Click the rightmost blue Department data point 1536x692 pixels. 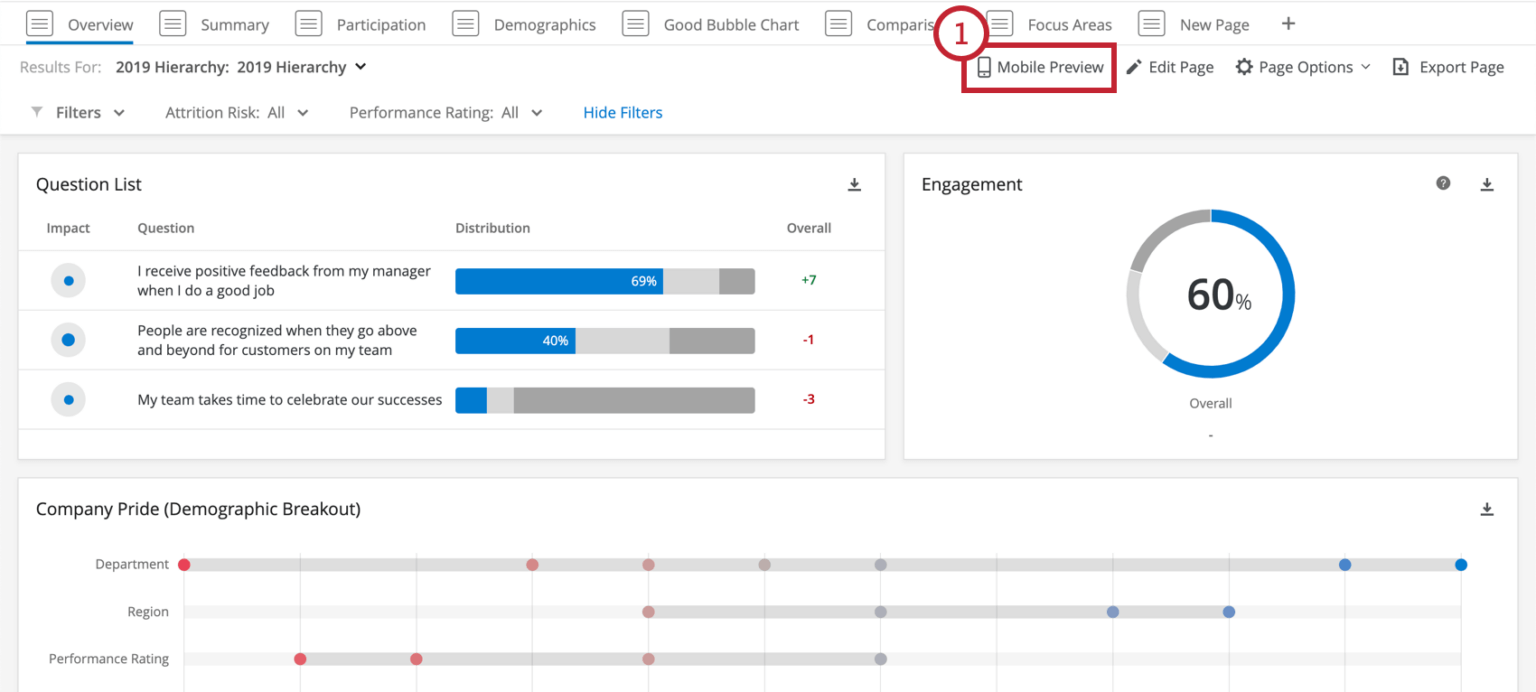pos(1461,565)
